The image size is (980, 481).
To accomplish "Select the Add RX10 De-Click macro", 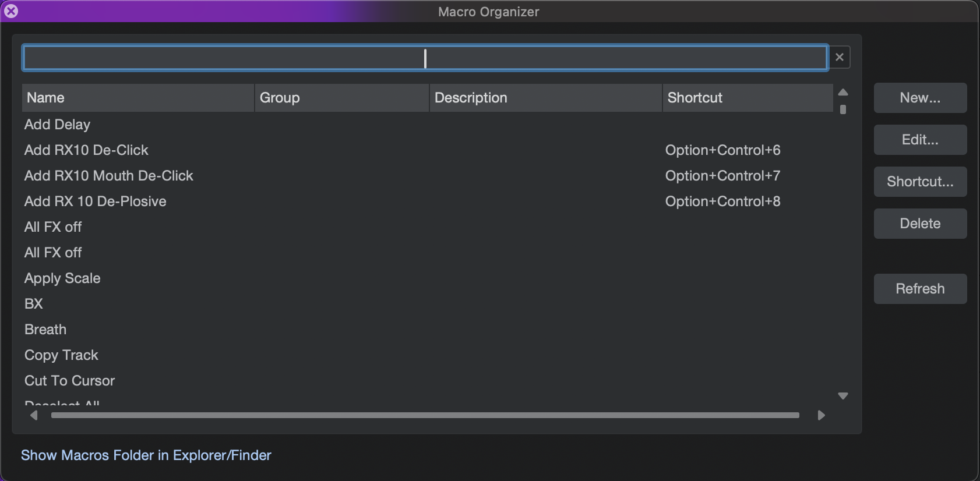I will pyautogui.click(x=428, y=150).
